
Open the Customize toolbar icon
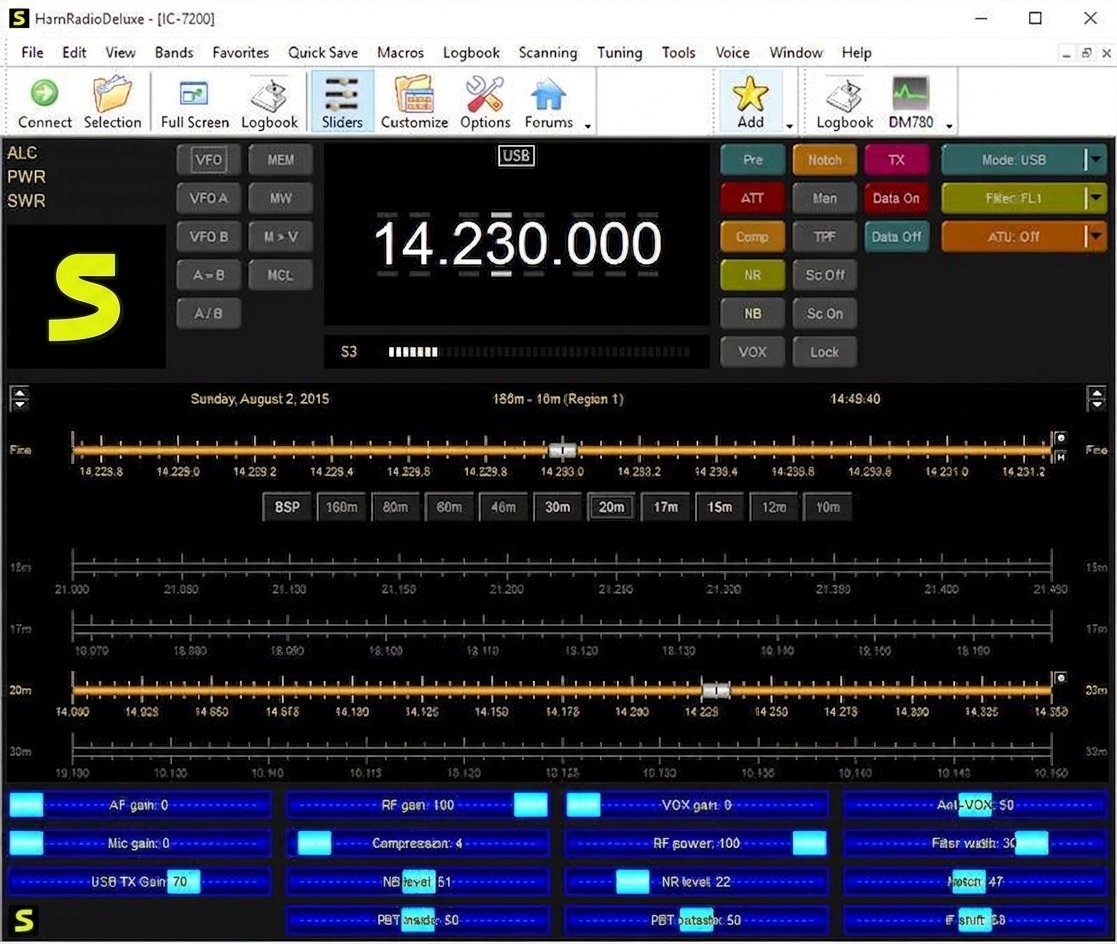click(x=414, y=102)
